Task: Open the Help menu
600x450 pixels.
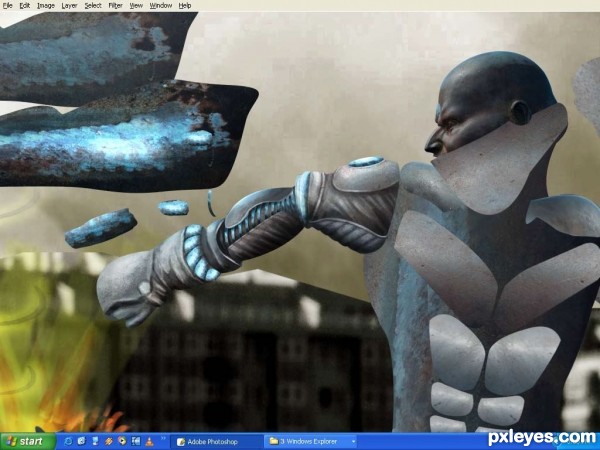Action: pyautogui.click(x=185, y=5)
